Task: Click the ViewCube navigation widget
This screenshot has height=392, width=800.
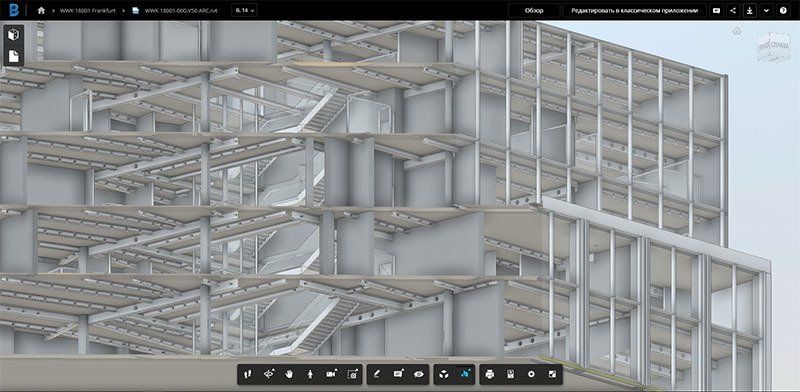Action: [772, 47]
